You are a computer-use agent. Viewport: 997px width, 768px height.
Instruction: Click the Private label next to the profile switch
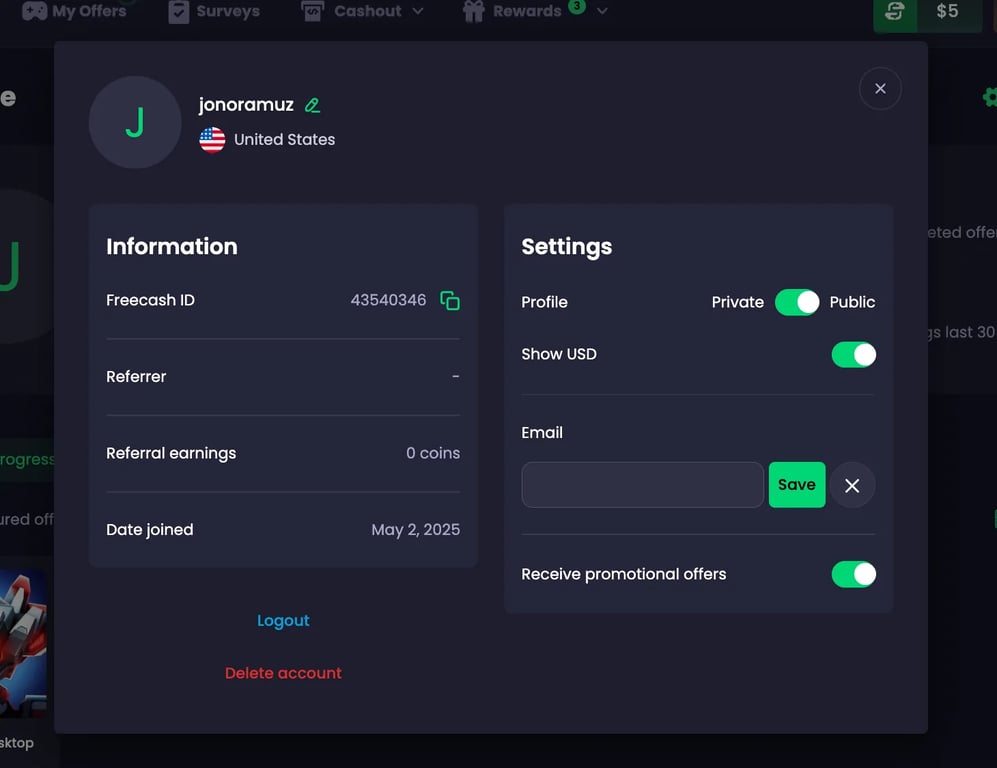[x=738, y=303]
